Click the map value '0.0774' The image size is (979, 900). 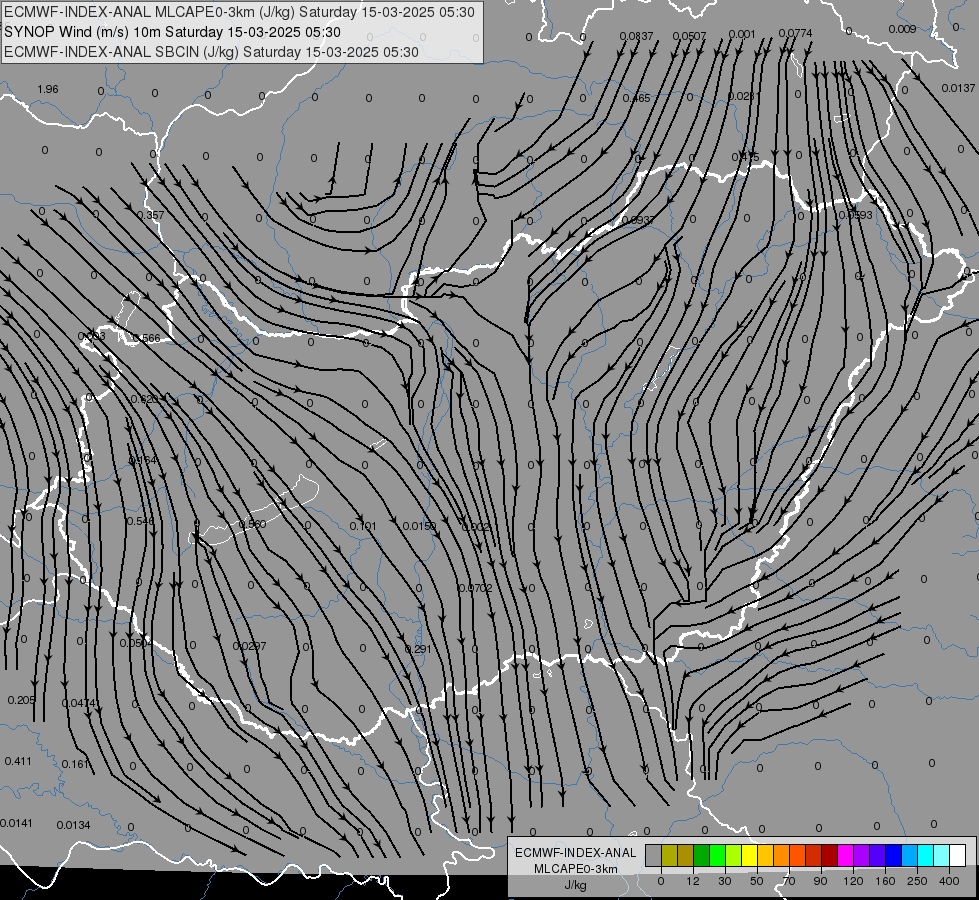[x=795, y=32]
